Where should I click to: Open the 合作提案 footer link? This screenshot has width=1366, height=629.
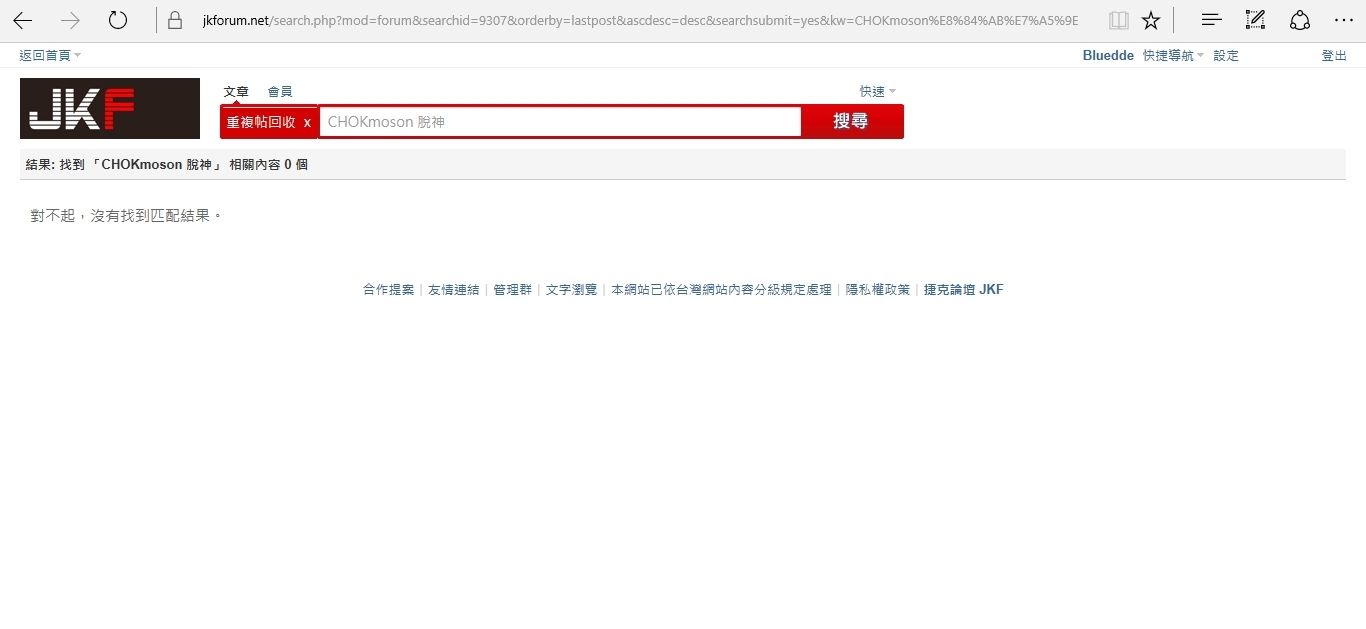click(388, 289)
